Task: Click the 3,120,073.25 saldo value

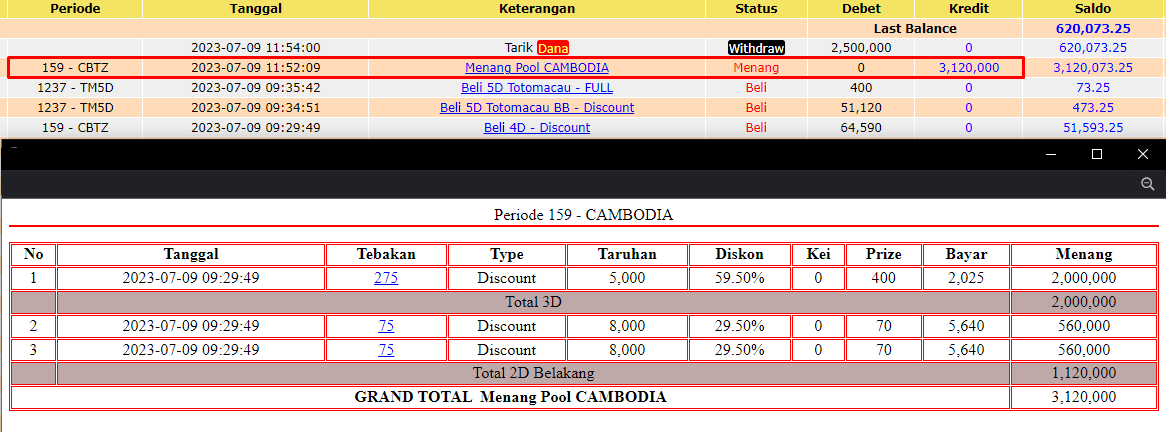Action: pos(1093,68)
